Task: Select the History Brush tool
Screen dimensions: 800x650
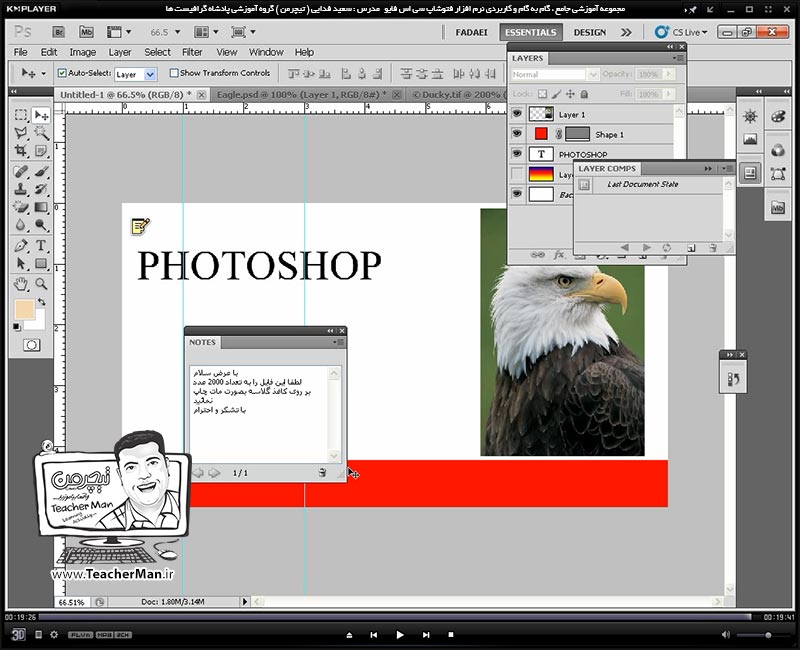Action: click(x=41, y=189)
